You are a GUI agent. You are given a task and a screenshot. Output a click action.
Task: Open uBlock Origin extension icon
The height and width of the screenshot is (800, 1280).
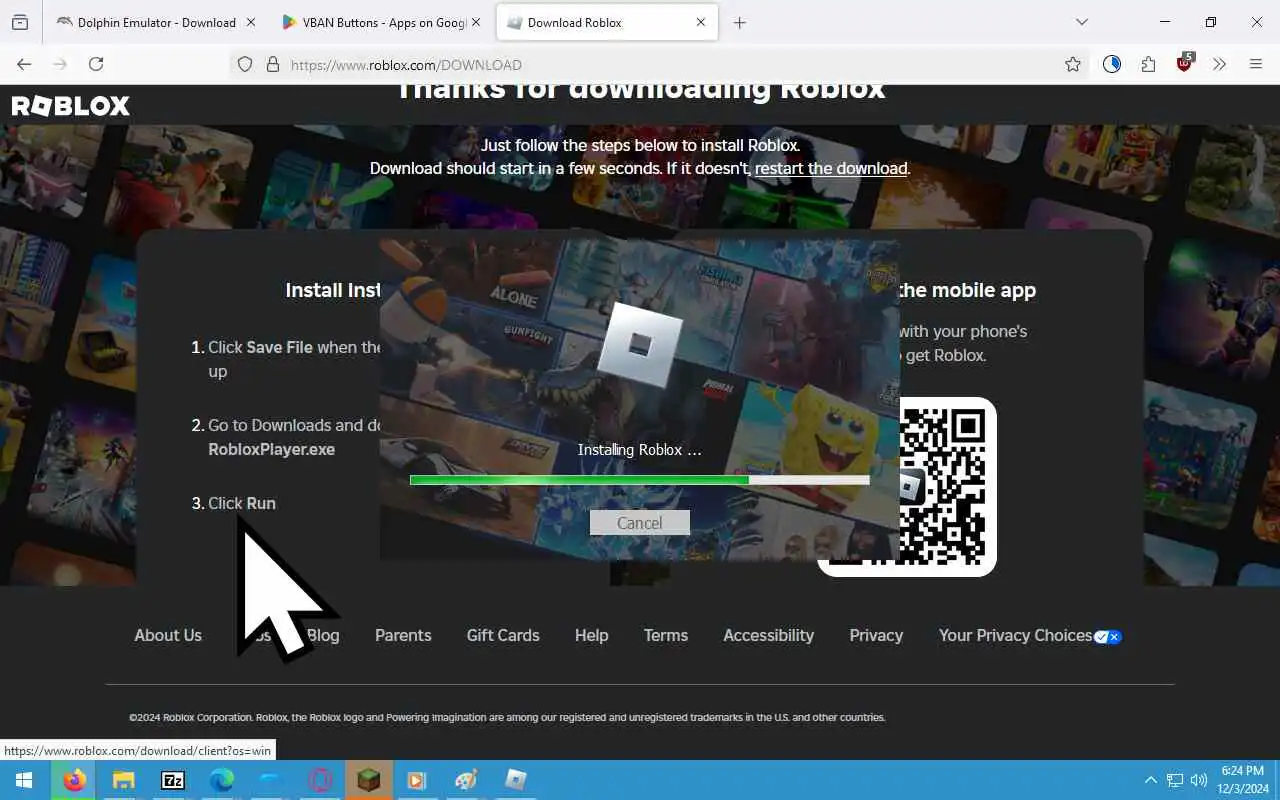(x=1185, y=63)
